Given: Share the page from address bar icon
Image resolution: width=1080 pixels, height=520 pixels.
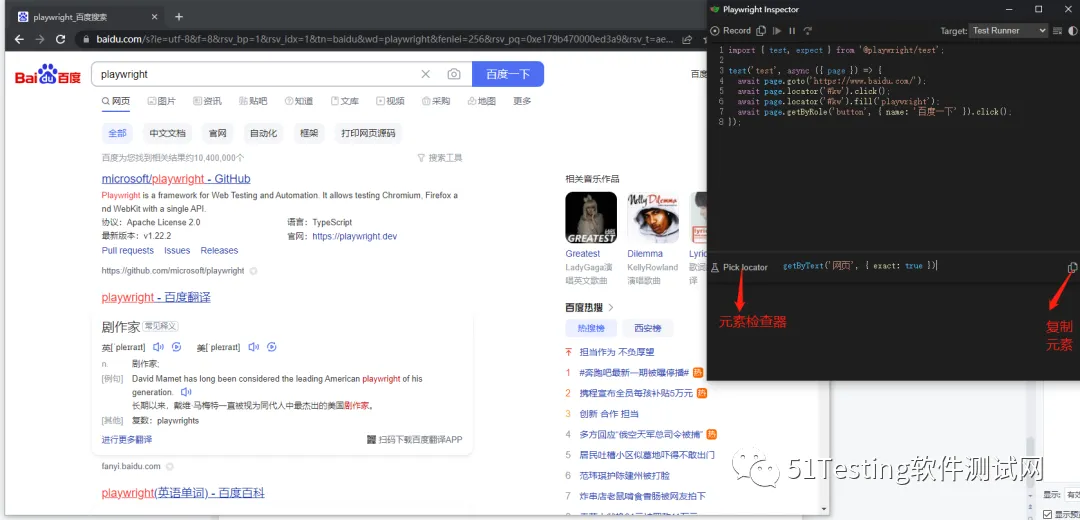Looking at the screenshot, I should (x=687, y=40).
